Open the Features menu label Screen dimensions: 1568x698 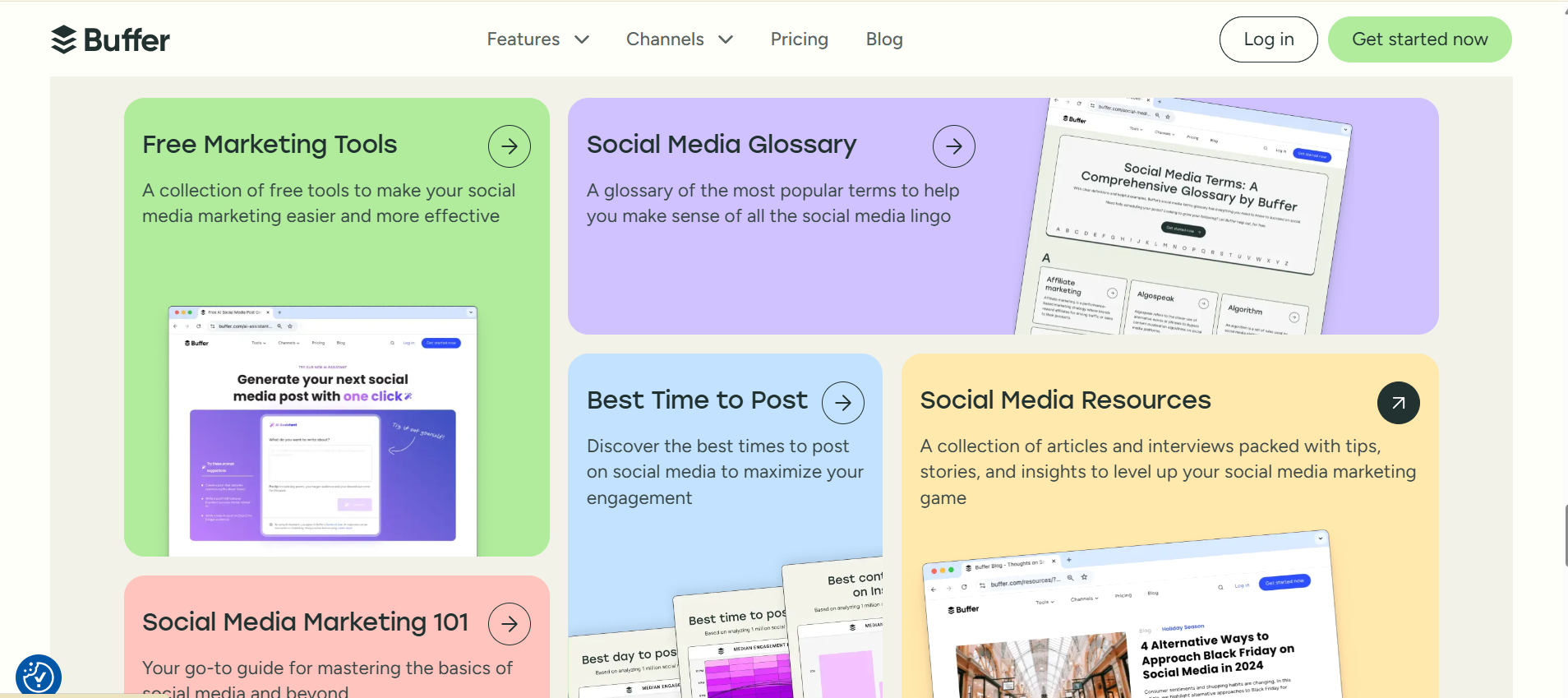tap(523, 39)
